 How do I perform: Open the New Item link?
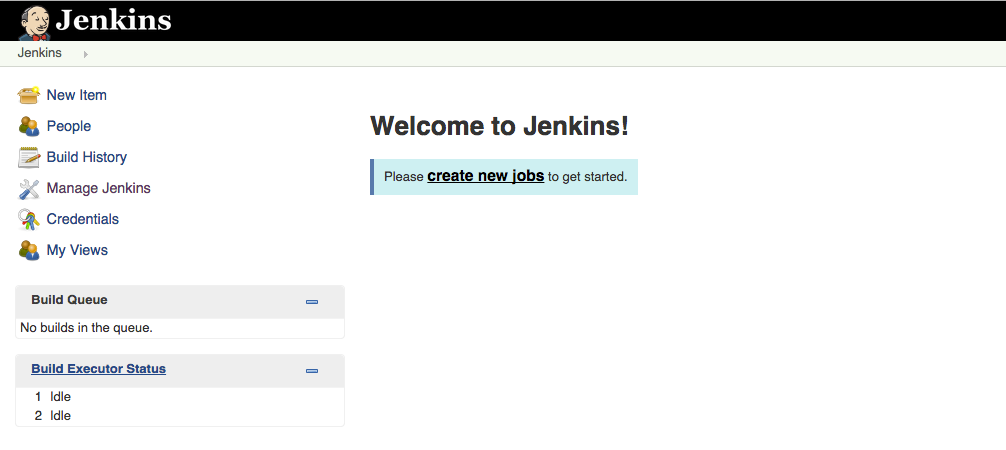point(76,95)
